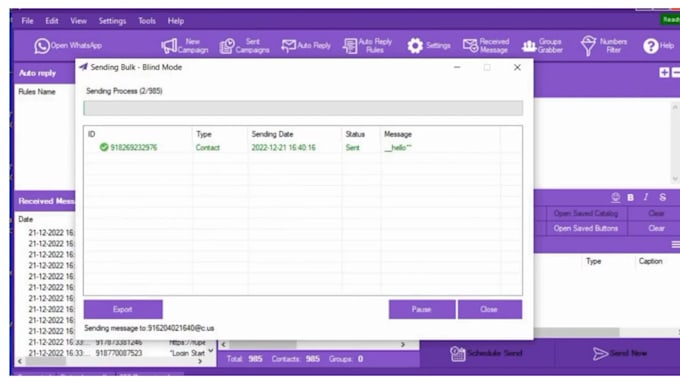Viewport: 680px width, 383px height.
Task: Launch Numbers Filter tool
Action: click(604, 46)
